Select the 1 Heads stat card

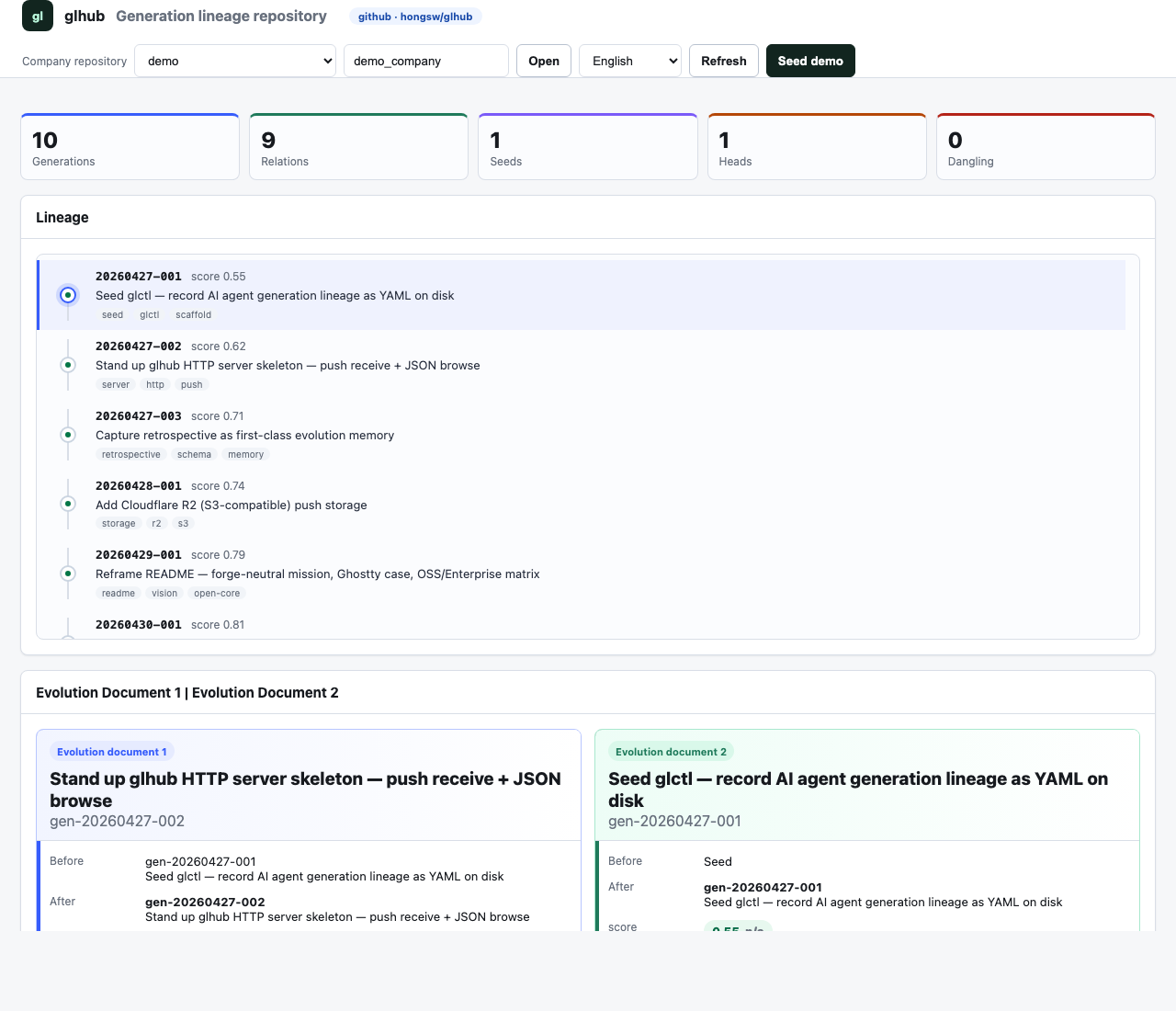point(817,147)
